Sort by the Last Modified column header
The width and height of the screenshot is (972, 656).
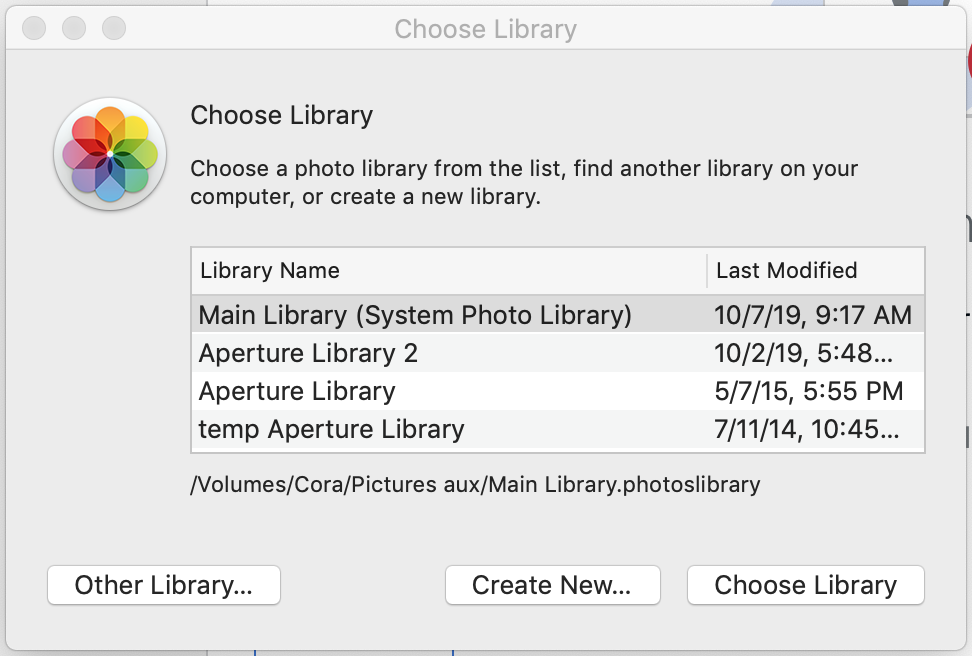[x=787, y=271]
